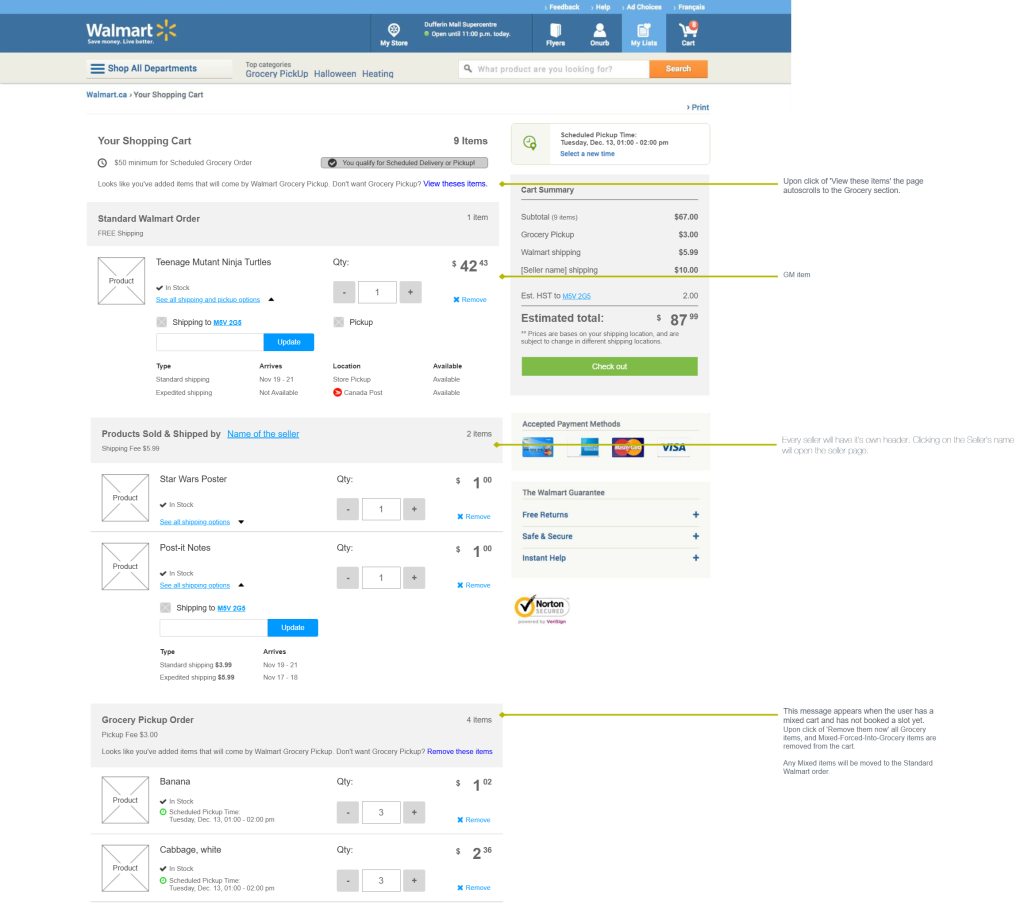Open Feedback link in top bar
This screenshot has width=1024, height=905.
[562, 7]
